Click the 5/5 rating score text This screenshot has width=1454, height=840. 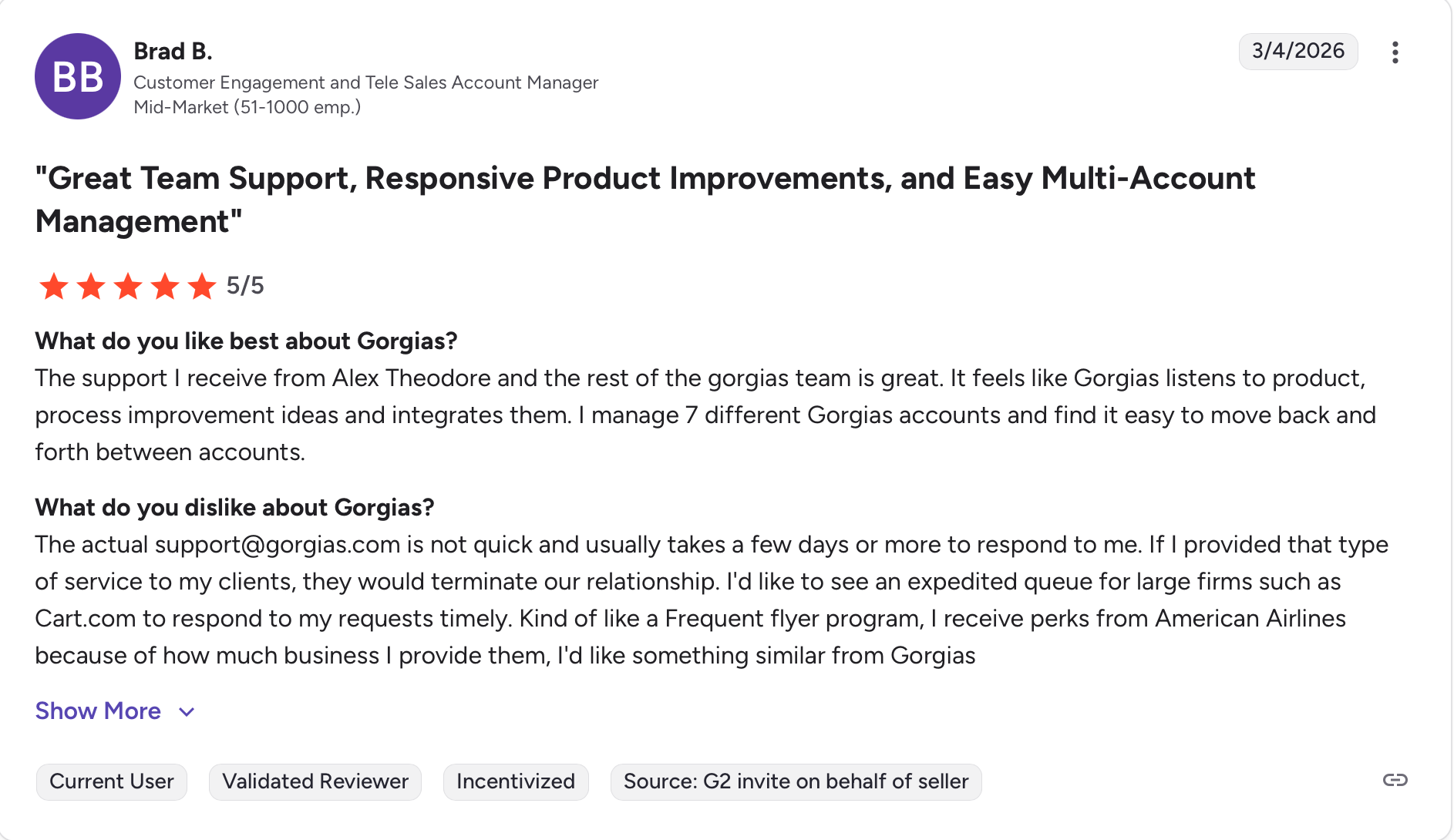click(245, 286)
